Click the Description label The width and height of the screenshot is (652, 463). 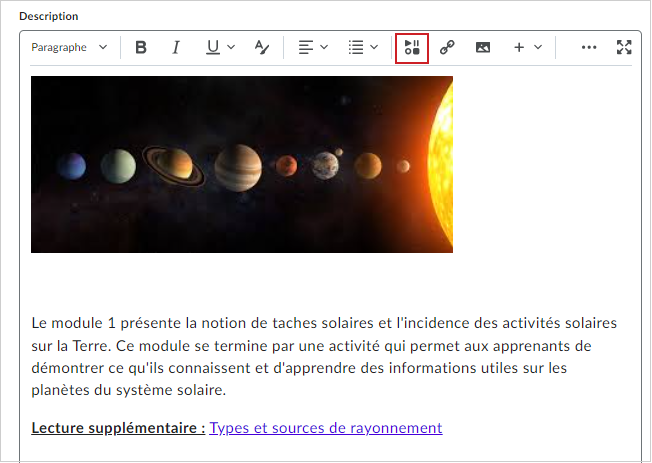tap(49, 16)
